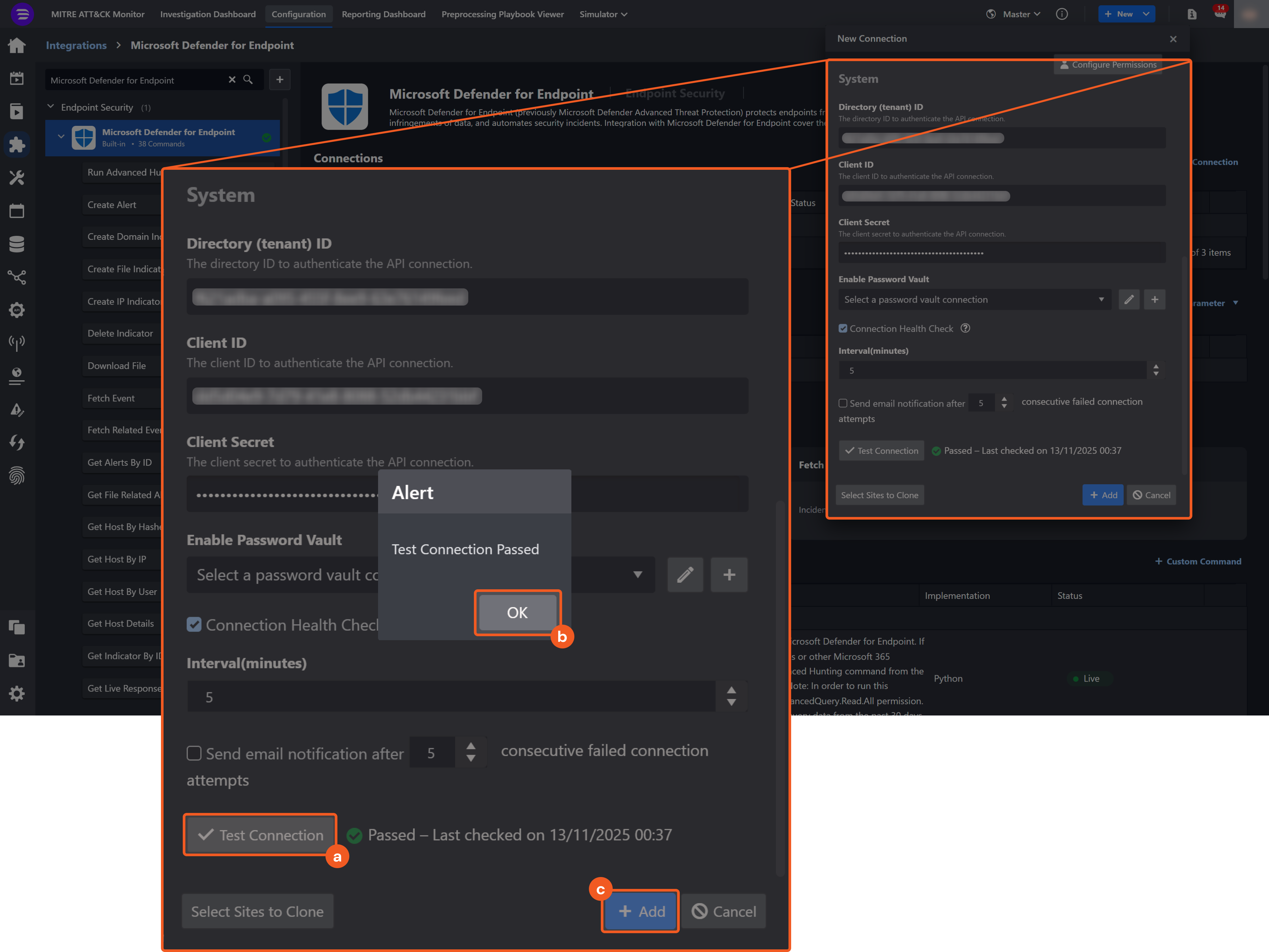This screenshot has height=952, width=1269.
Task: Switch to the Reporting Dashboard tab
Action: [x=383, y=14]
